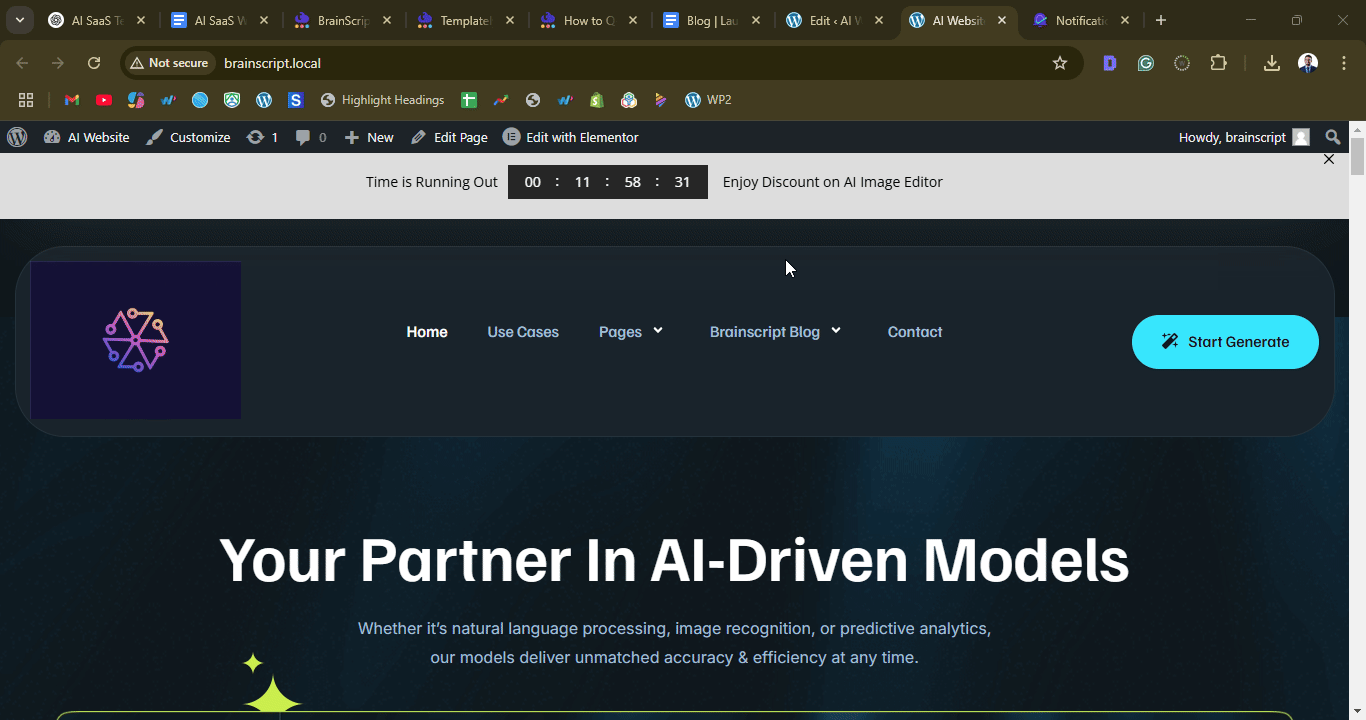The height and width of the screenshot is (720, 1366).
Task: Click Edit Page in the admin bar
Action: click(449, 137)
